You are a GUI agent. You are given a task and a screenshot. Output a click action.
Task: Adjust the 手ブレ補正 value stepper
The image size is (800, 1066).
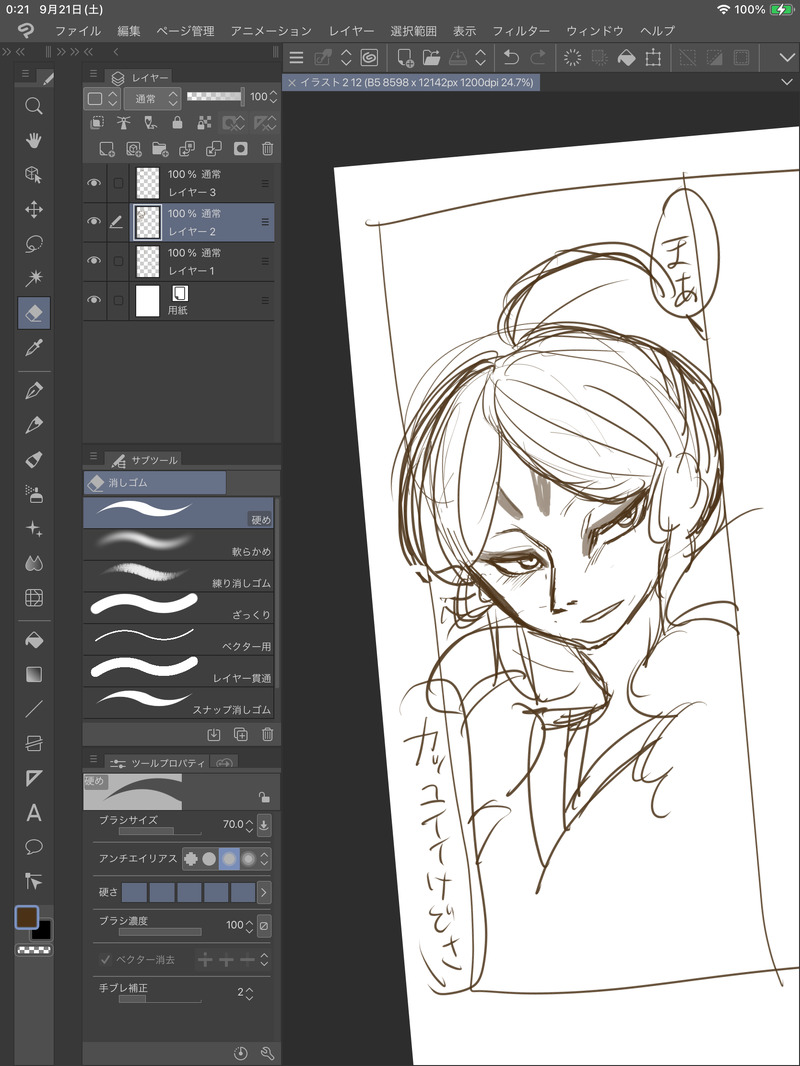click(x=249, y=993)
